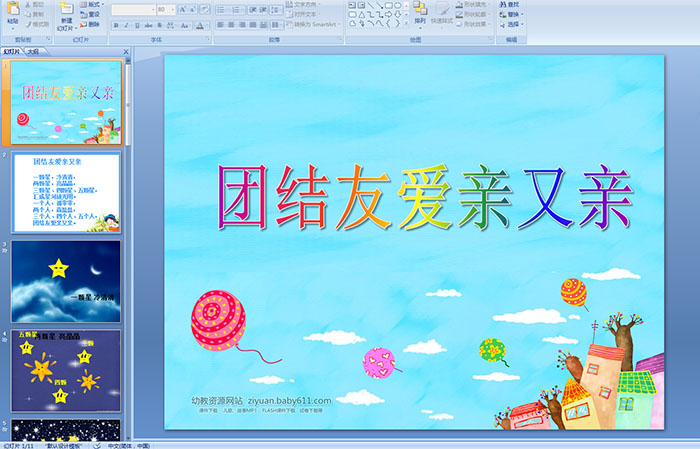Click the Convert to SmartArt icon
Screen dimensions: 700x449
289,24
